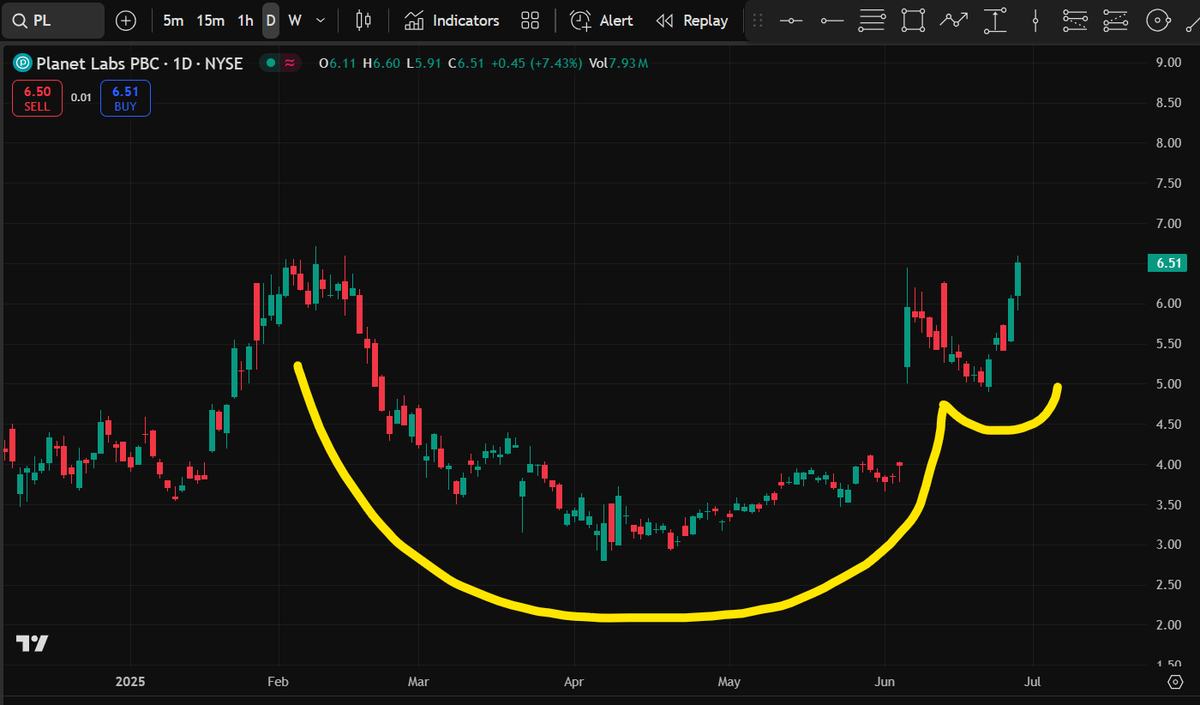The height and width of the screenshot is (705, 1200).
Task: Start bar Replay mode
Action: pyautogui.click(x=692, y=20)
